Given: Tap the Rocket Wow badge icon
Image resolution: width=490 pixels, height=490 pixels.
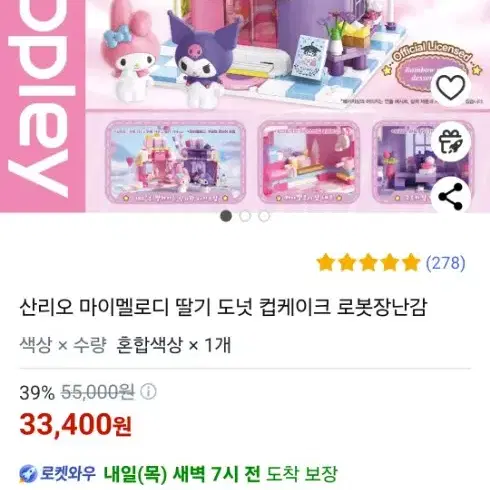Looking at the screenshot, I should click(x=28, y=474).
